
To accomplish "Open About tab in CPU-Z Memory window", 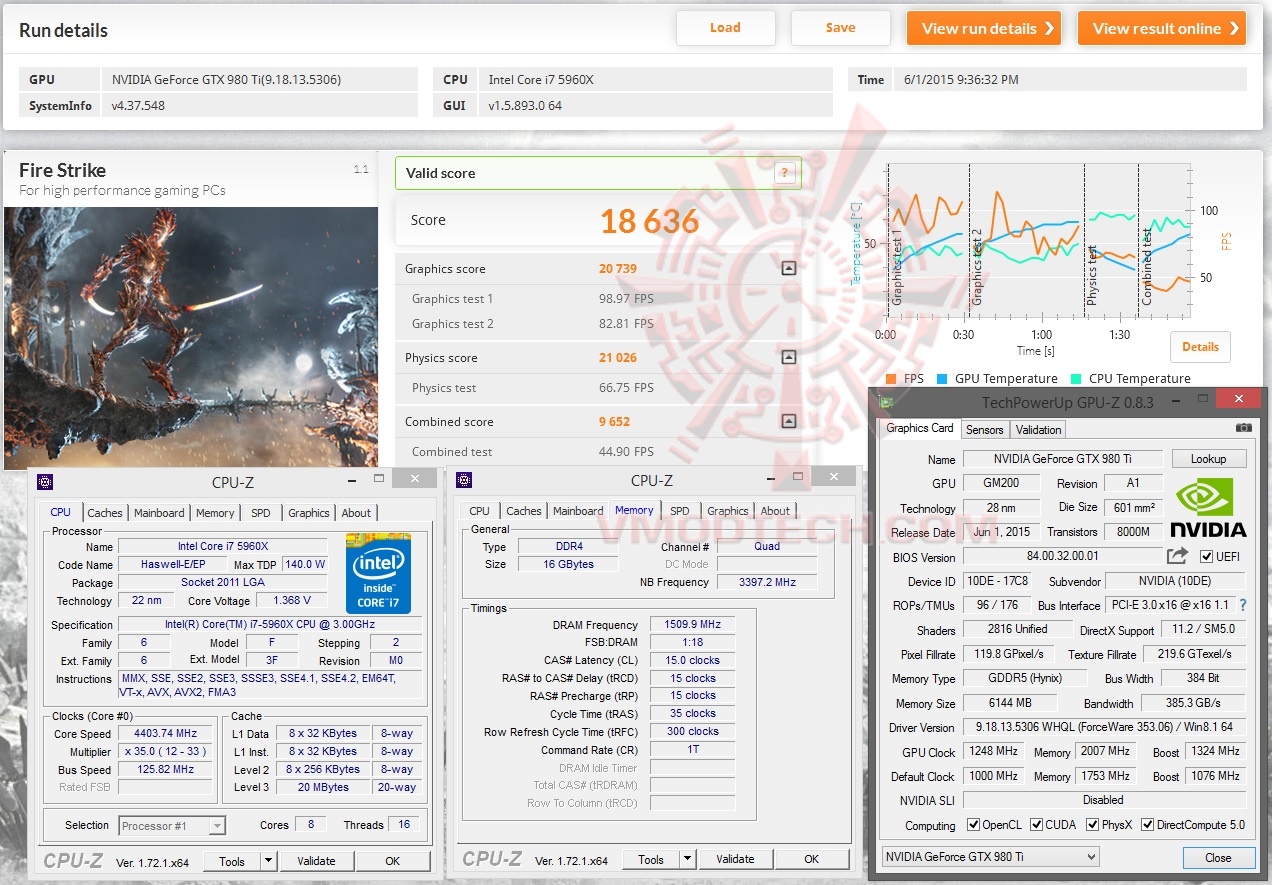I will [775, 510].
